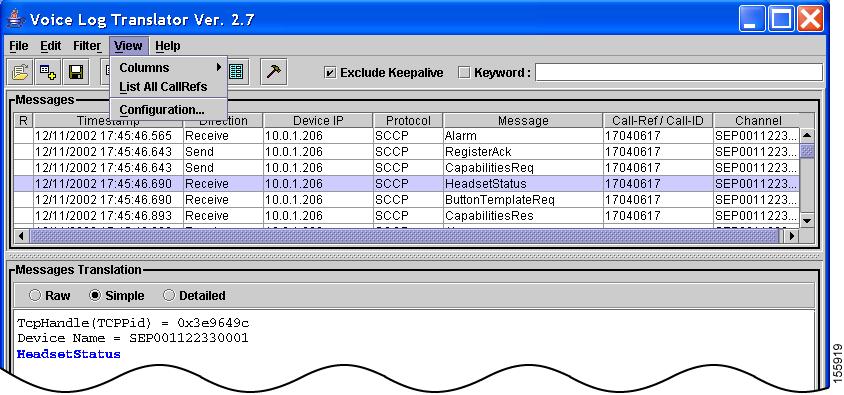This screenshot has width=844, height=395.
Task: Click SCCP protocol cell in Alarm row
Action: pyautogui.click(x=408, y=136)
